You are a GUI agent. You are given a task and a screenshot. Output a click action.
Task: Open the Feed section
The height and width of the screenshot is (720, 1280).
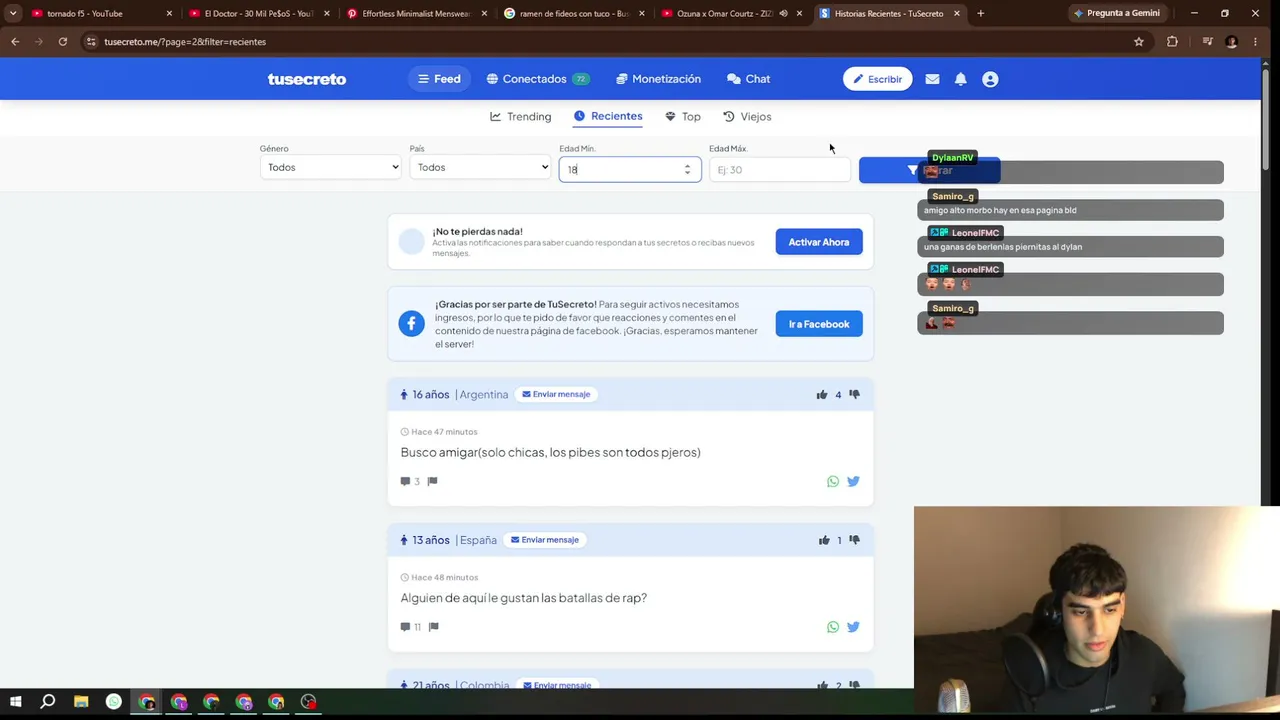coord(439,79)
